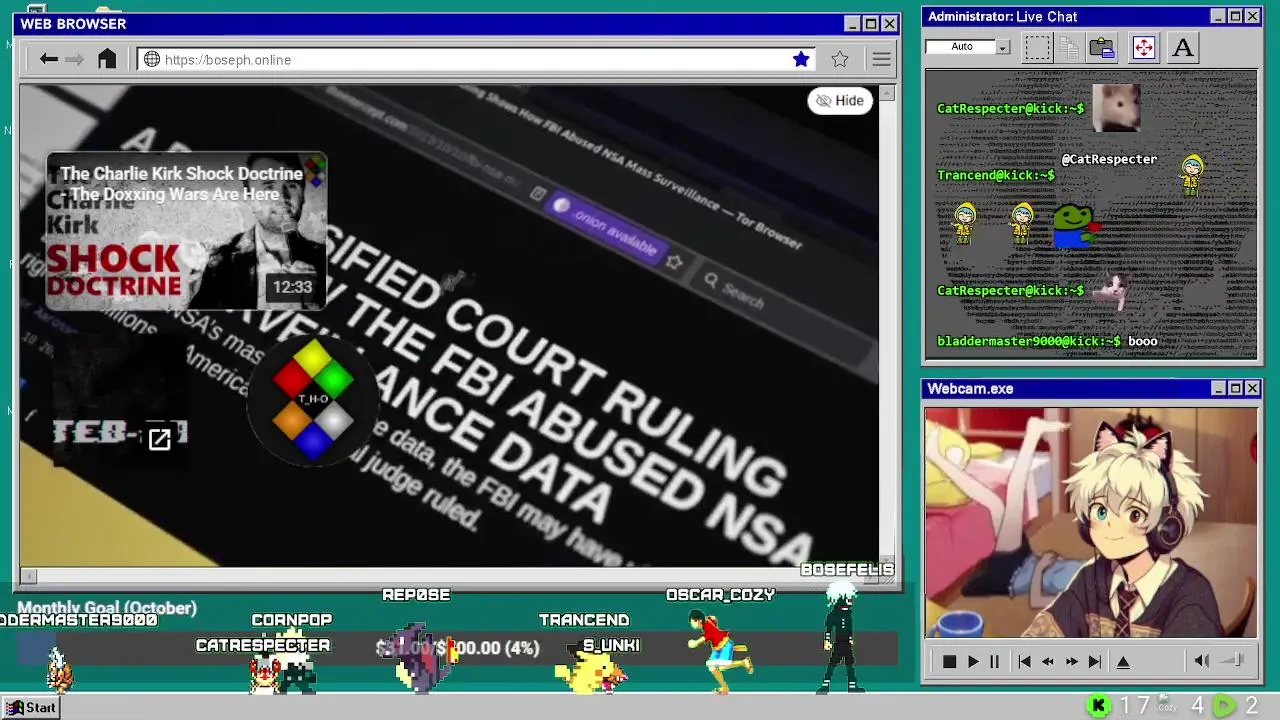Click the green Pepe frog emote

click(1075, 226)
